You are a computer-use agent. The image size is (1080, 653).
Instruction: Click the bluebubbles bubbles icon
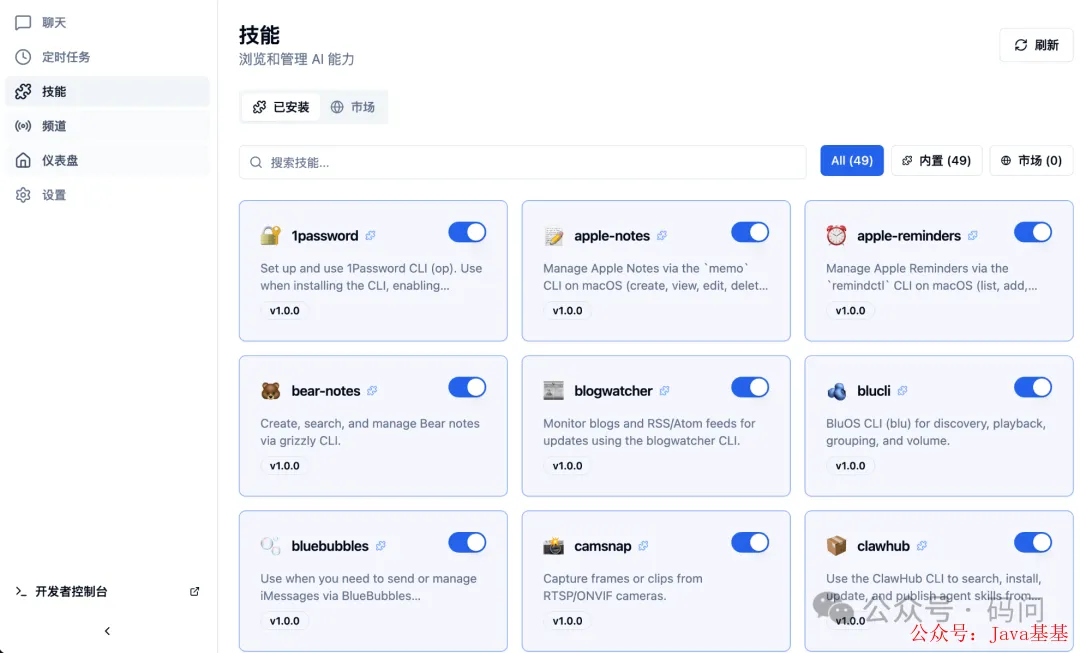271,546
